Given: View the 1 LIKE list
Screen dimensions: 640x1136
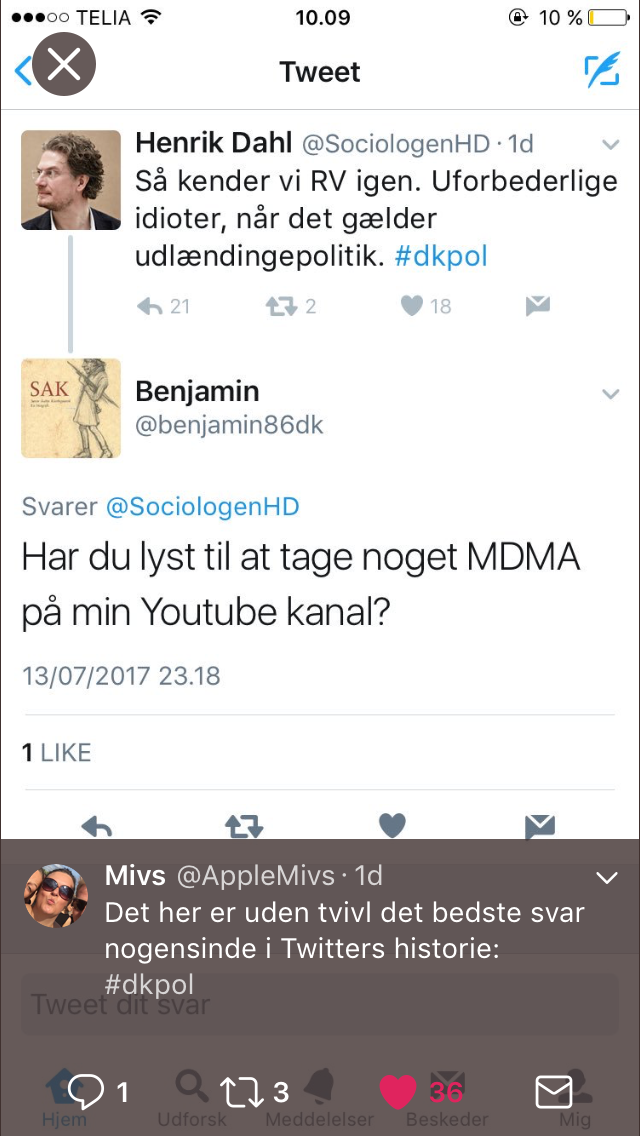Looking at the screenshot, I should pyautogui.click(x=57, y=753).
